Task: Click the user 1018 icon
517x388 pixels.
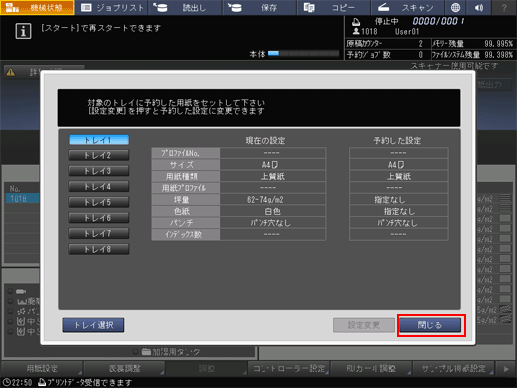Action: pos(356,31)
